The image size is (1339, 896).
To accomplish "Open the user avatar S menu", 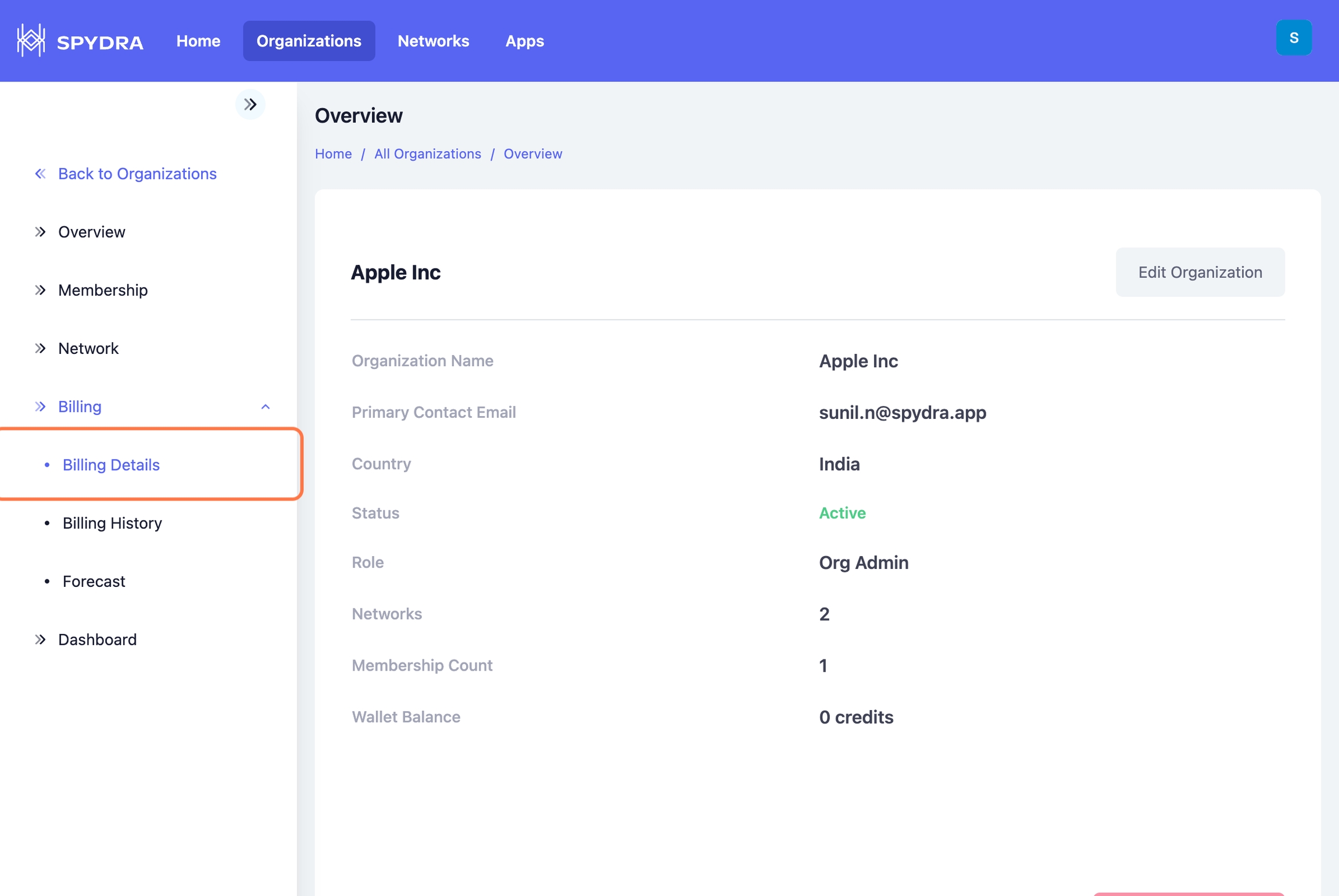I will pos(1293,38).
